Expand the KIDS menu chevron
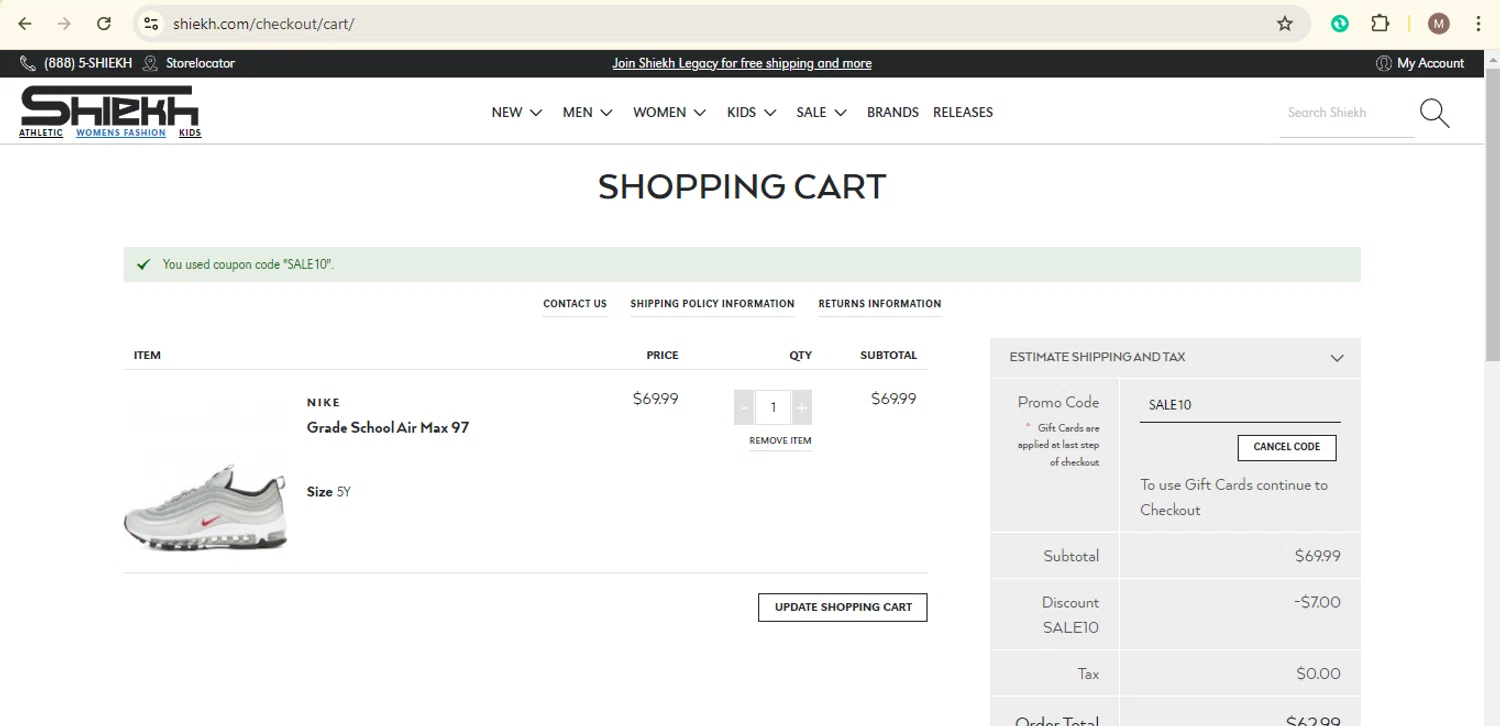 click(770, 113)
